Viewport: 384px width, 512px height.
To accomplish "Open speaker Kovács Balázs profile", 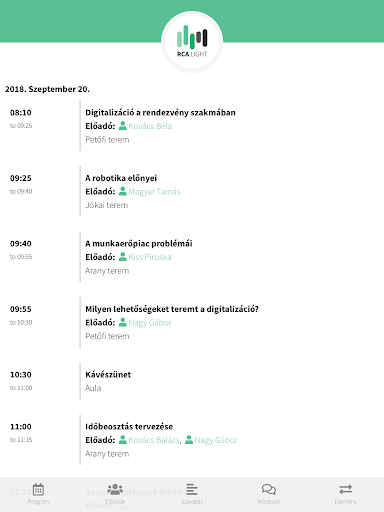I will click(154, 440).
